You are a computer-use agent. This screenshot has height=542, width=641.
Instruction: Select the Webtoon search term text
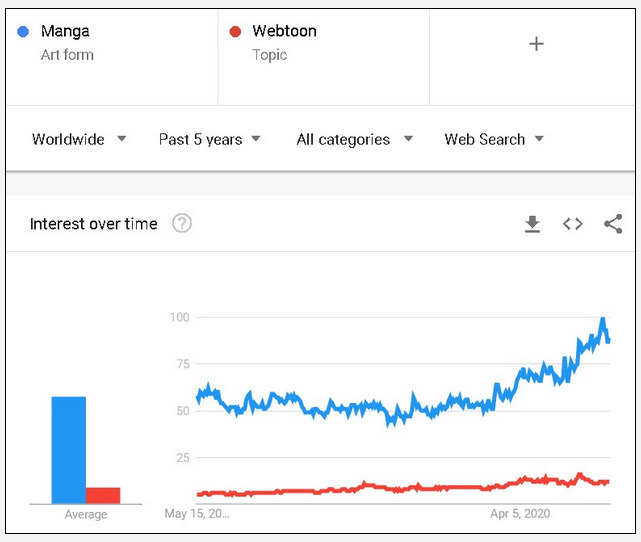tap(285, 32)
